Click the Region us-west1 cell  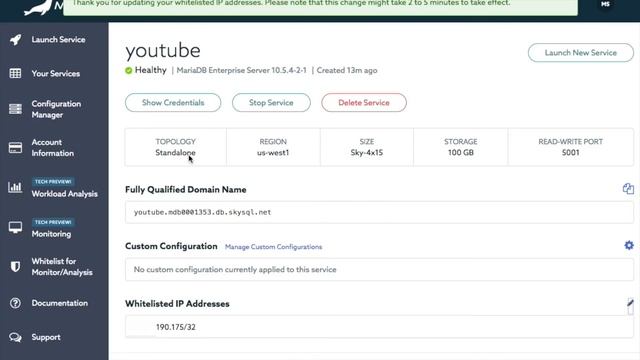pyautogui.click(x=273, y=147)
